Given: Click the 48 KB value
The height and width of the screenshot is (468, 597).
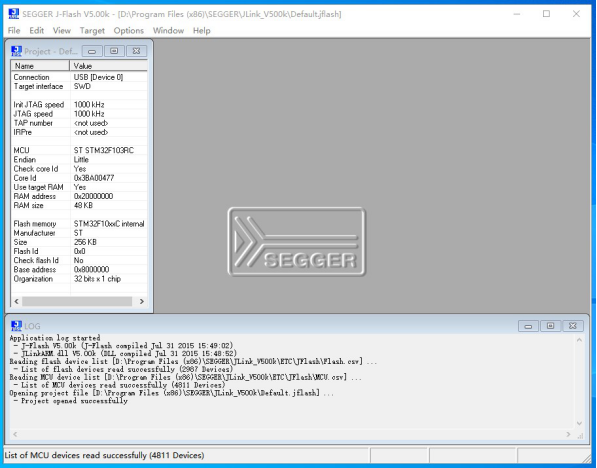Looking at the screenshot, I should [83, 205].
